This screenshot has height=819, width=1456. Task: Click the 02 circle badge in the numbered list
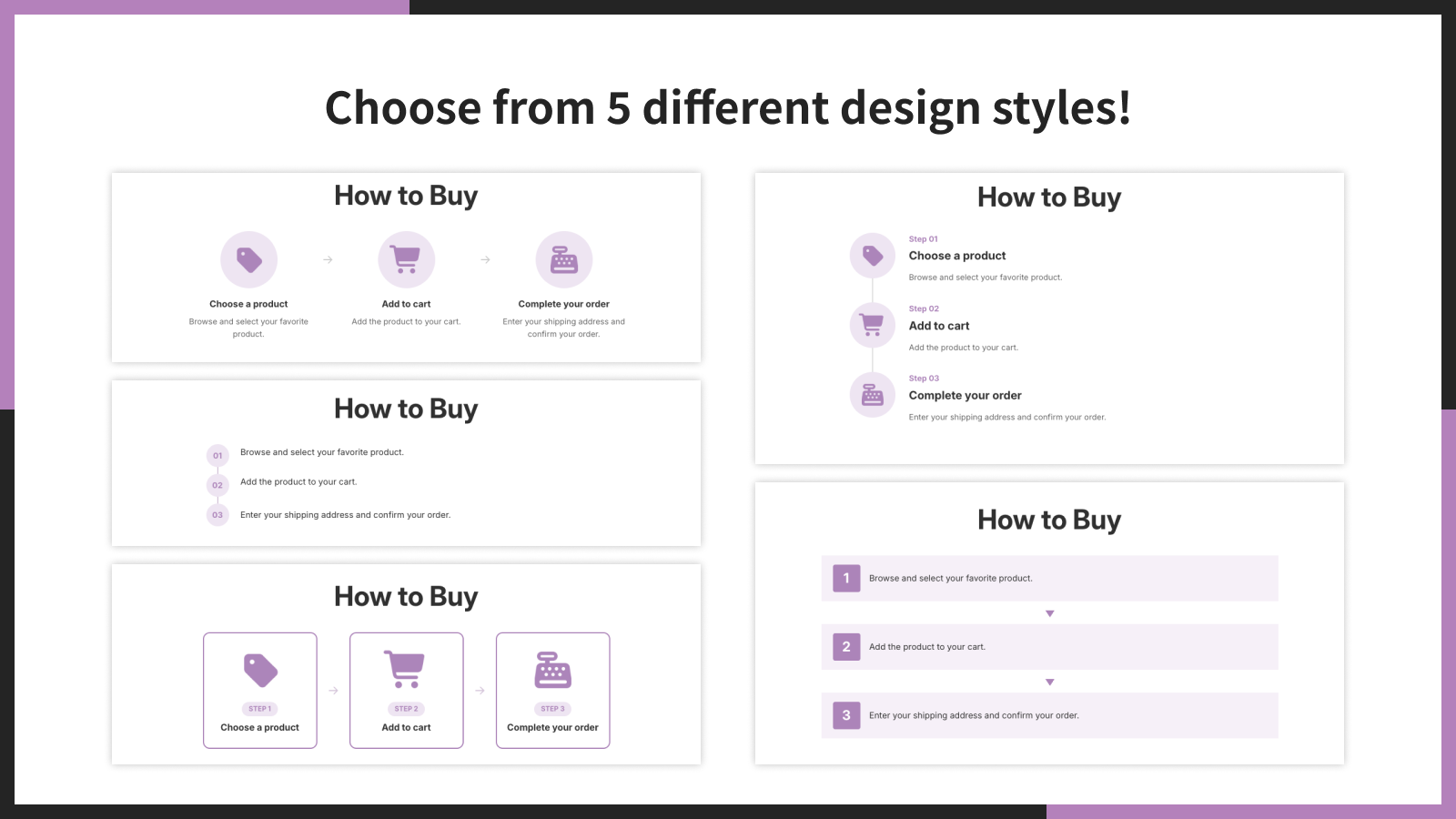point(217,485)
